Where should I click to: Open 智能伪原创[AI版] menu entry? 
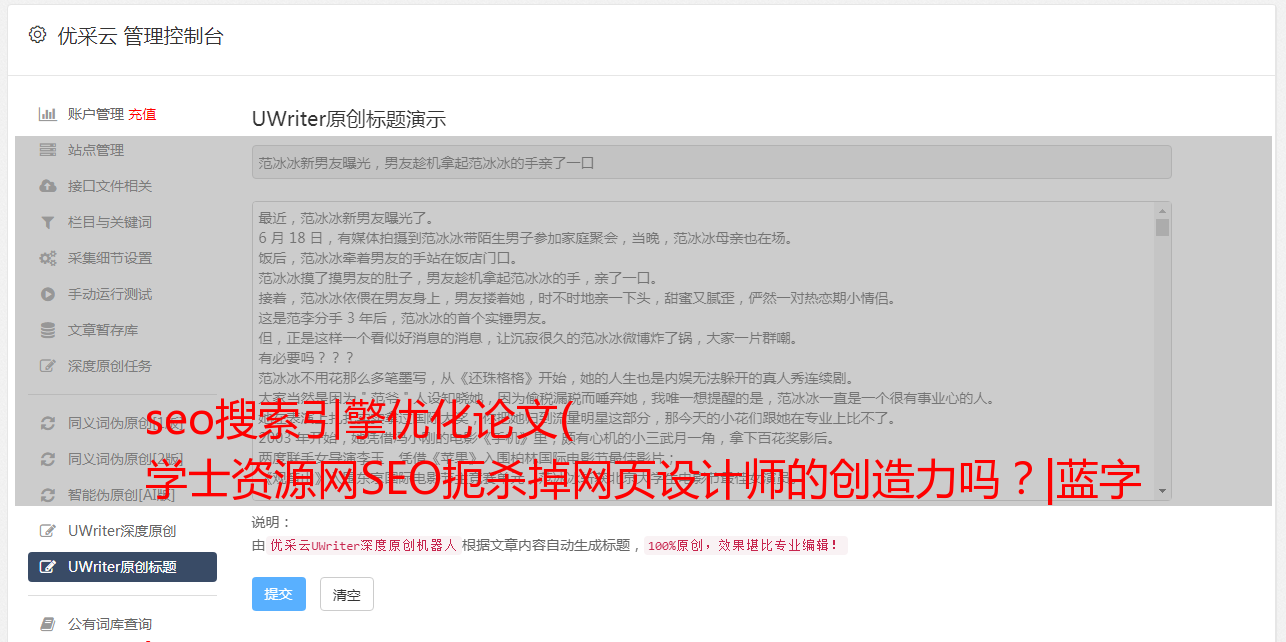click(122, 495)
